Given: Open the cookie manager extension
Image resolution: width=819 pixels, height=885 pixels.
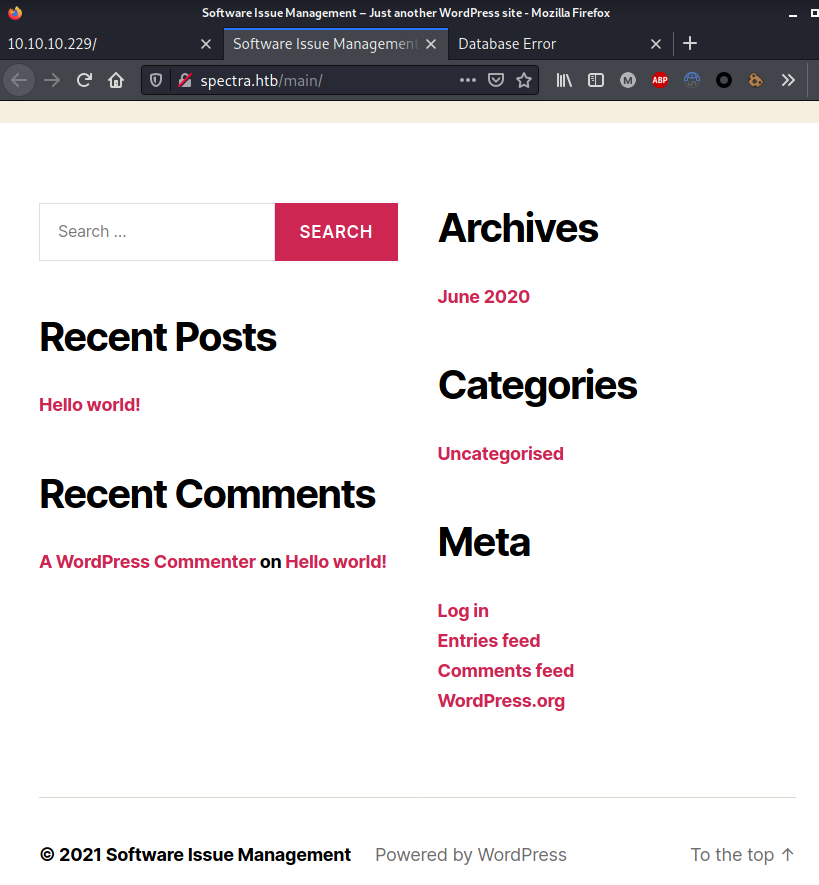Looking at the screenshot, I should (756, 80).
